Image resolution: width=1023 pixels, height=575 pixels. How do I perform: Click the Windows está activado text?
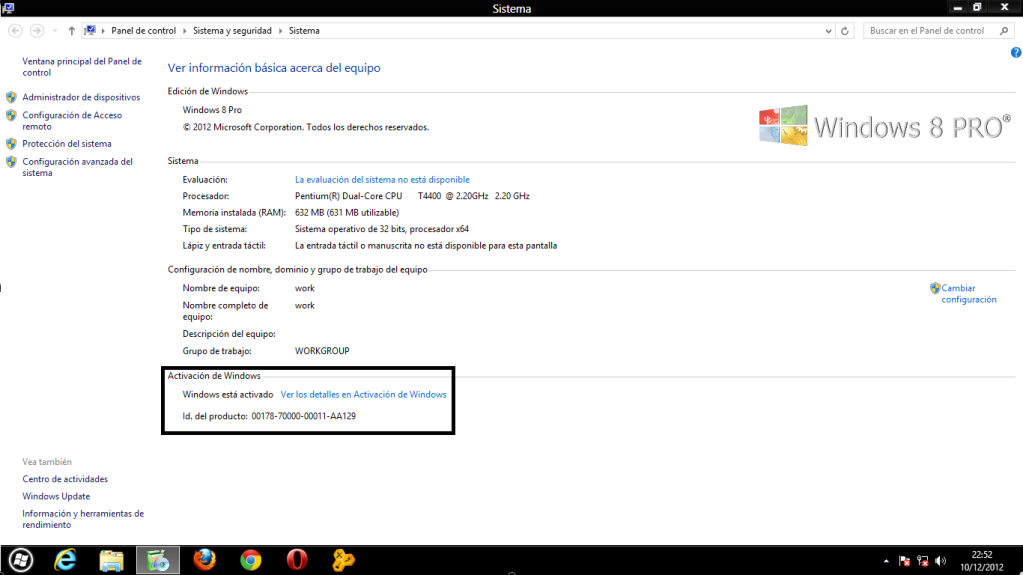(228, 394)
